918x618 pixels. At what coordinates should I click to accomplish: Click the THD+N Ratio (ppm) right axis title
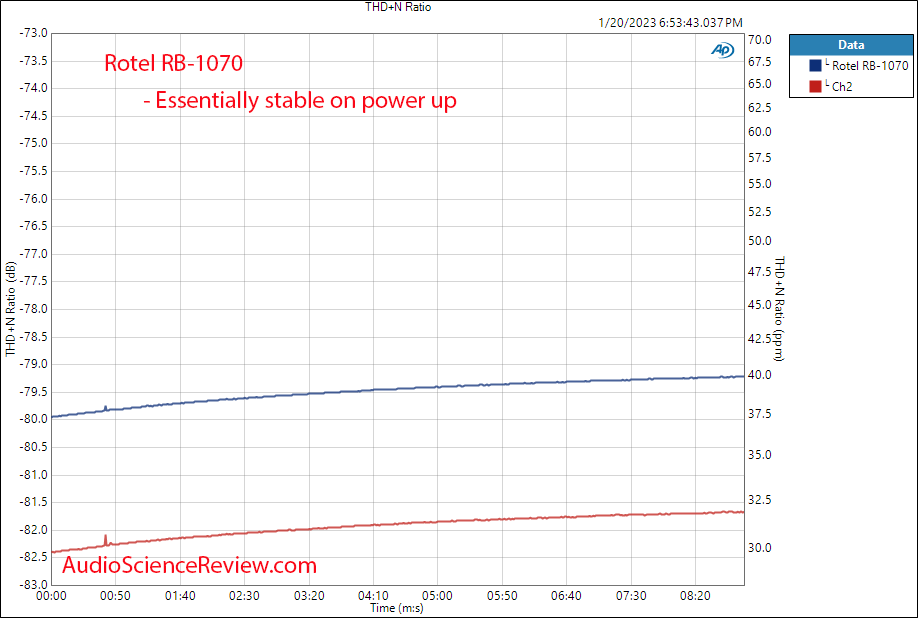(780, 308)
